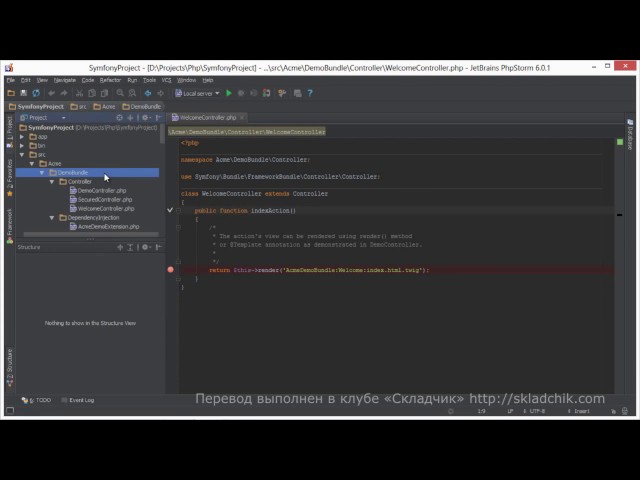Click the project tree horizontal scrollbar
This screenshot has width=640, height=480.
(91, 234)
